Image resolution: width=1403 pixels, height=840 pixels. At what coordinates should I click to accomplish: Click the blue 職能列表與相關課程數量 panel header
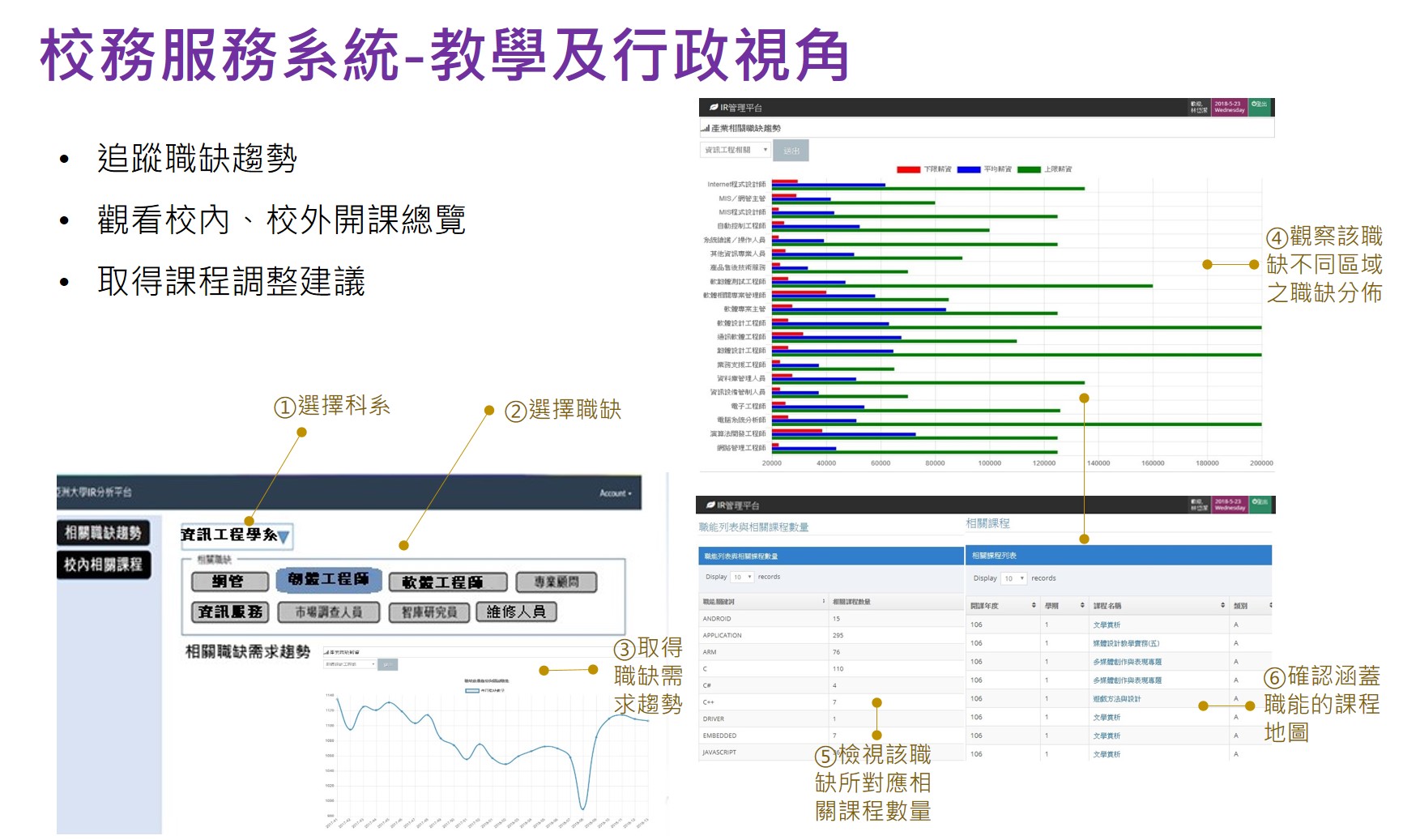click(x=829, y=556)
